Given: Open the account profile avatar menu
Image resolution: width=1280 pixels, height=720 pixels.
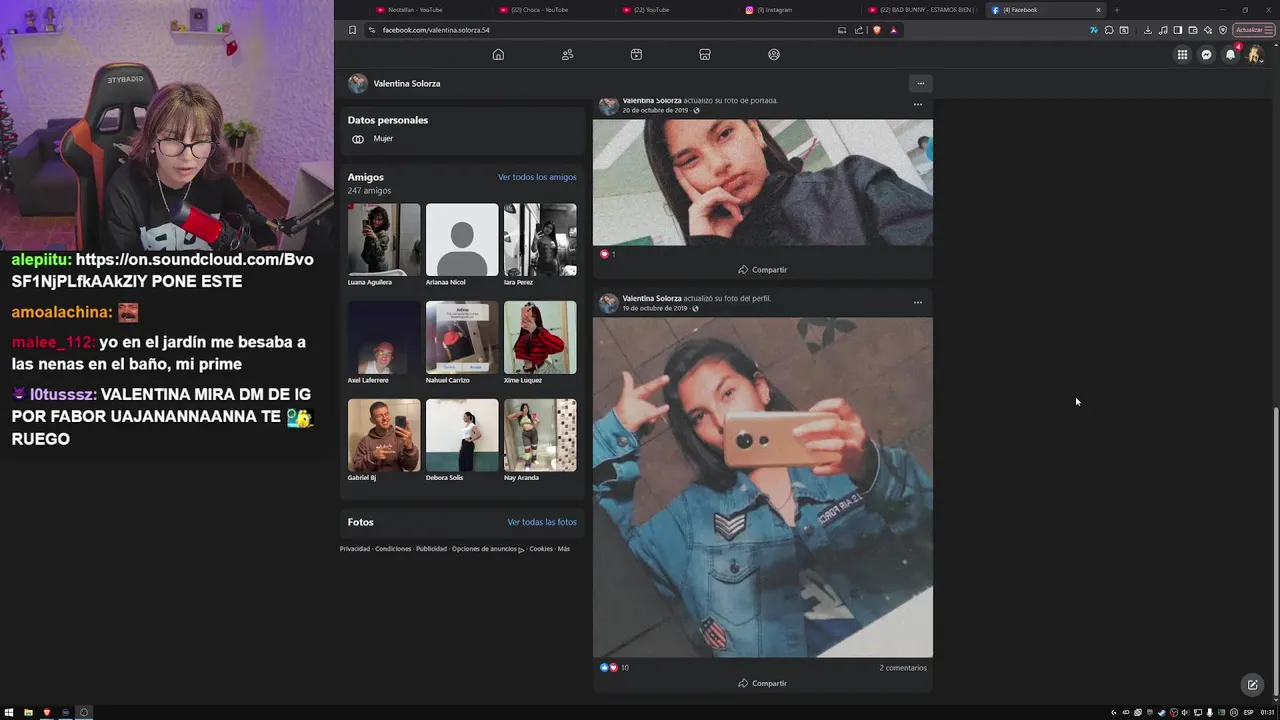Looking at the screenshot, I should click(1254, 55).
